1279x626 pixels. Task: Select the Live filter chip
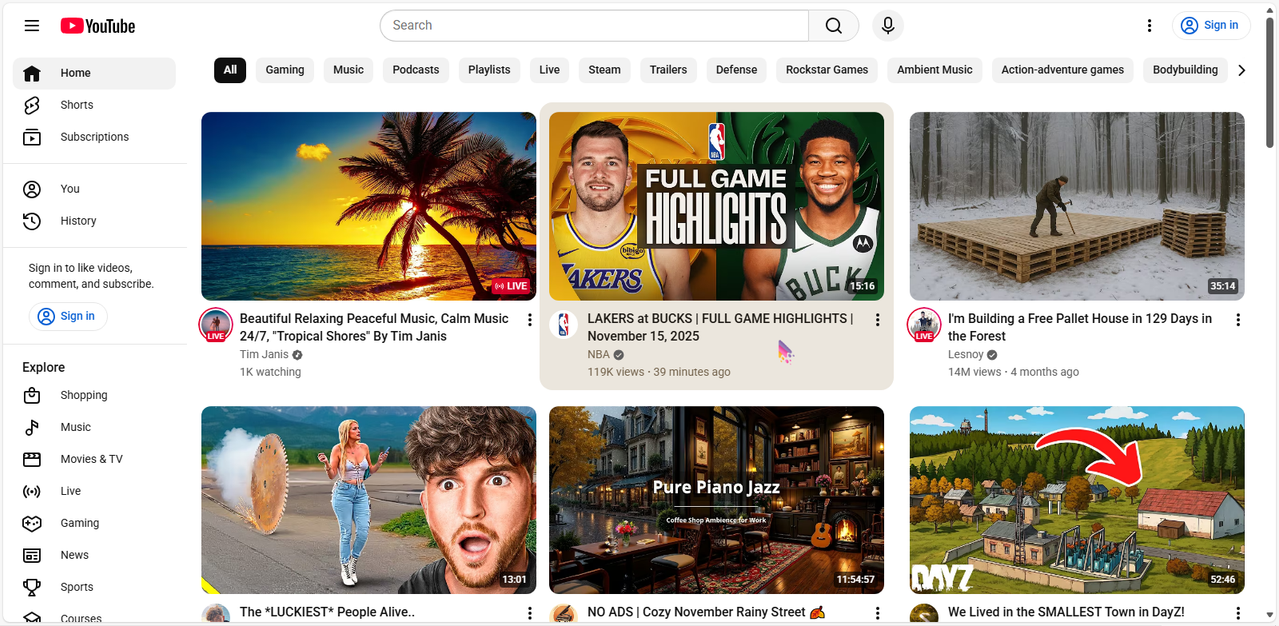click(549, 70)
